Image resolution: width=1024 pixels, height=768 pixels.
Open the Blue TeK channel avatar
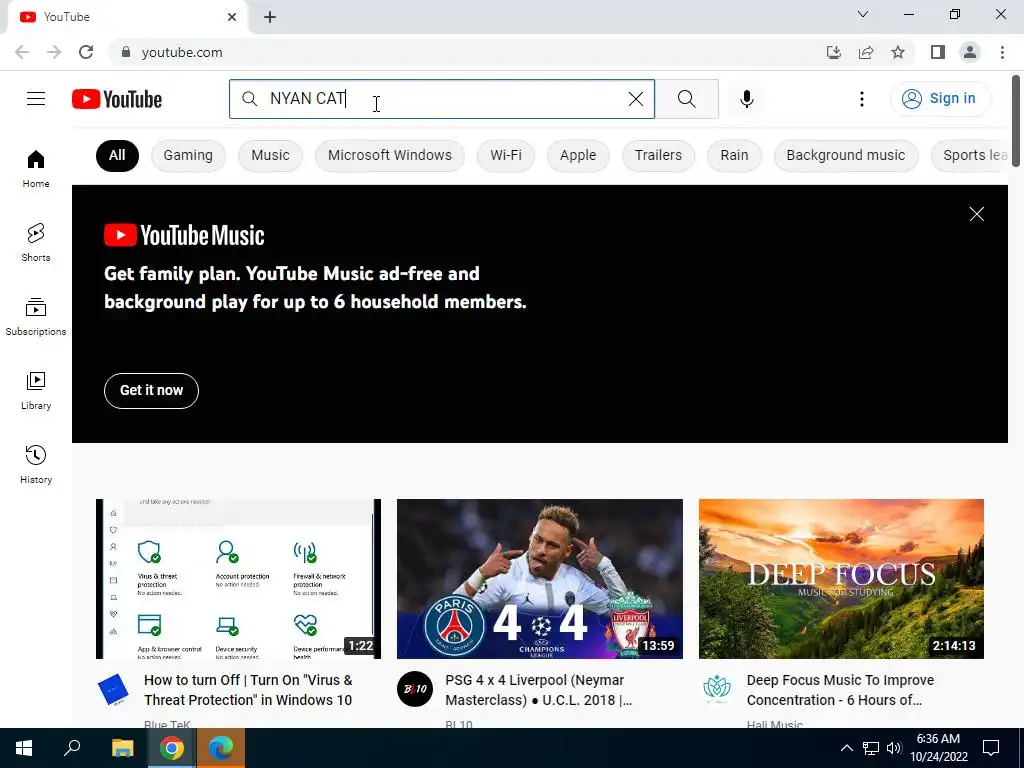point(114,690)
